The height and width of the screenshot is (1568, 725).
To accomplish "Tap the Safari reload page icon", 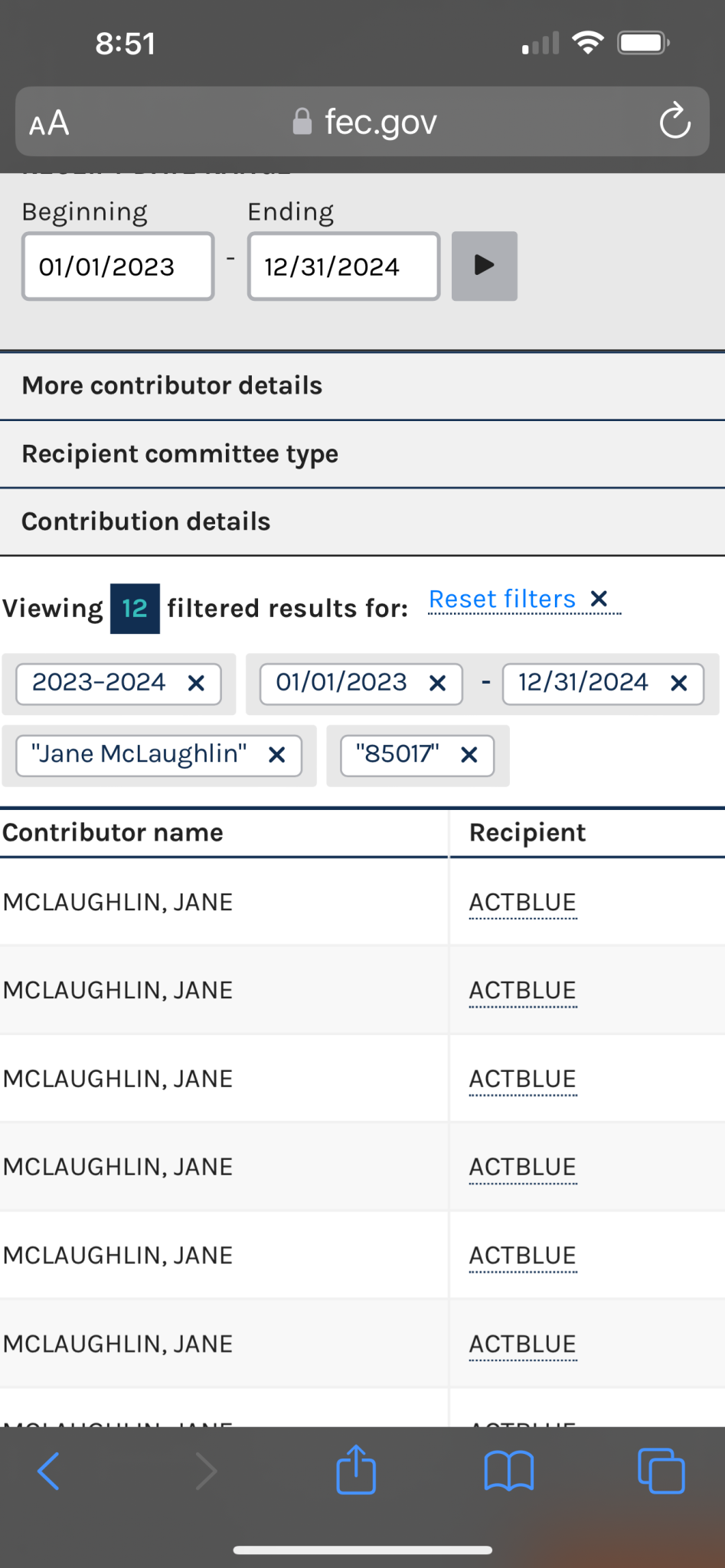I will coord(674,121).
